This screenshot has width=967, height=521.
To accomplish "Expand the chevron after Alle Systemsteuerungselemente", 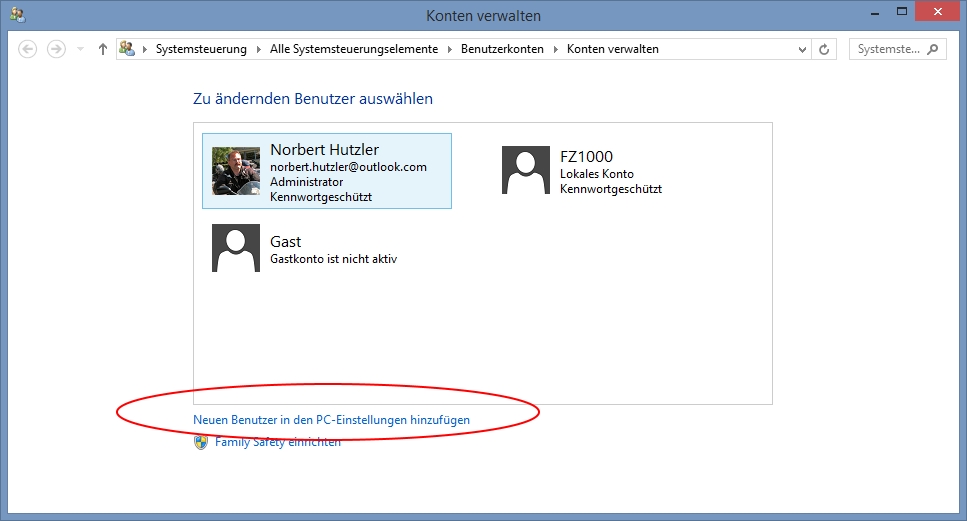I will pos(450,49).
